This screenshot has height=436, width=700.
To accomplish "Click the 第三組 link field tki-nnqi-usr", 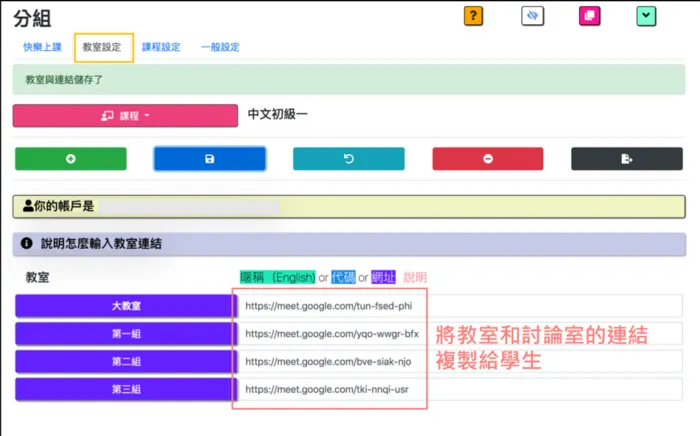I will 460,389.
